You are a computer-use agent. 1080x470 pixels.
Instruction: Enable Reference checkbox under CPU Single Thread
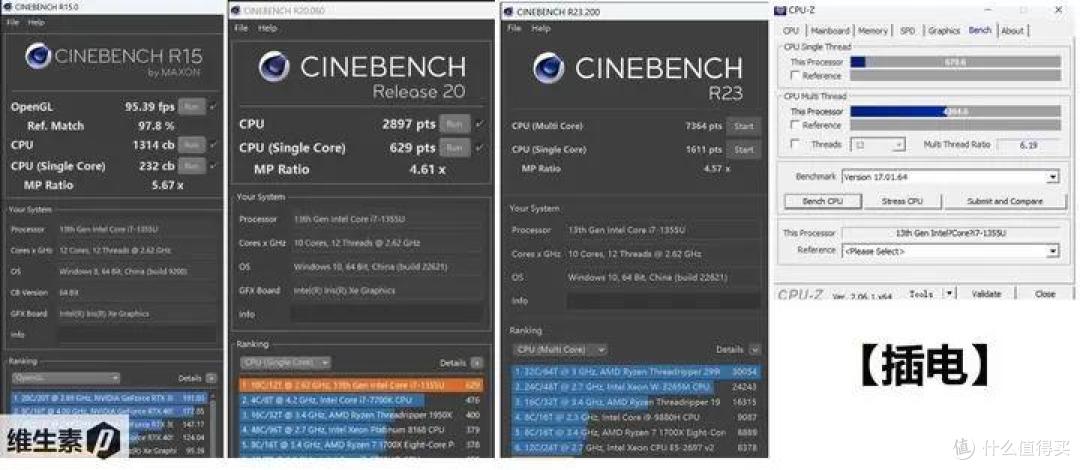pyautogui.click(x=796, y=76)
